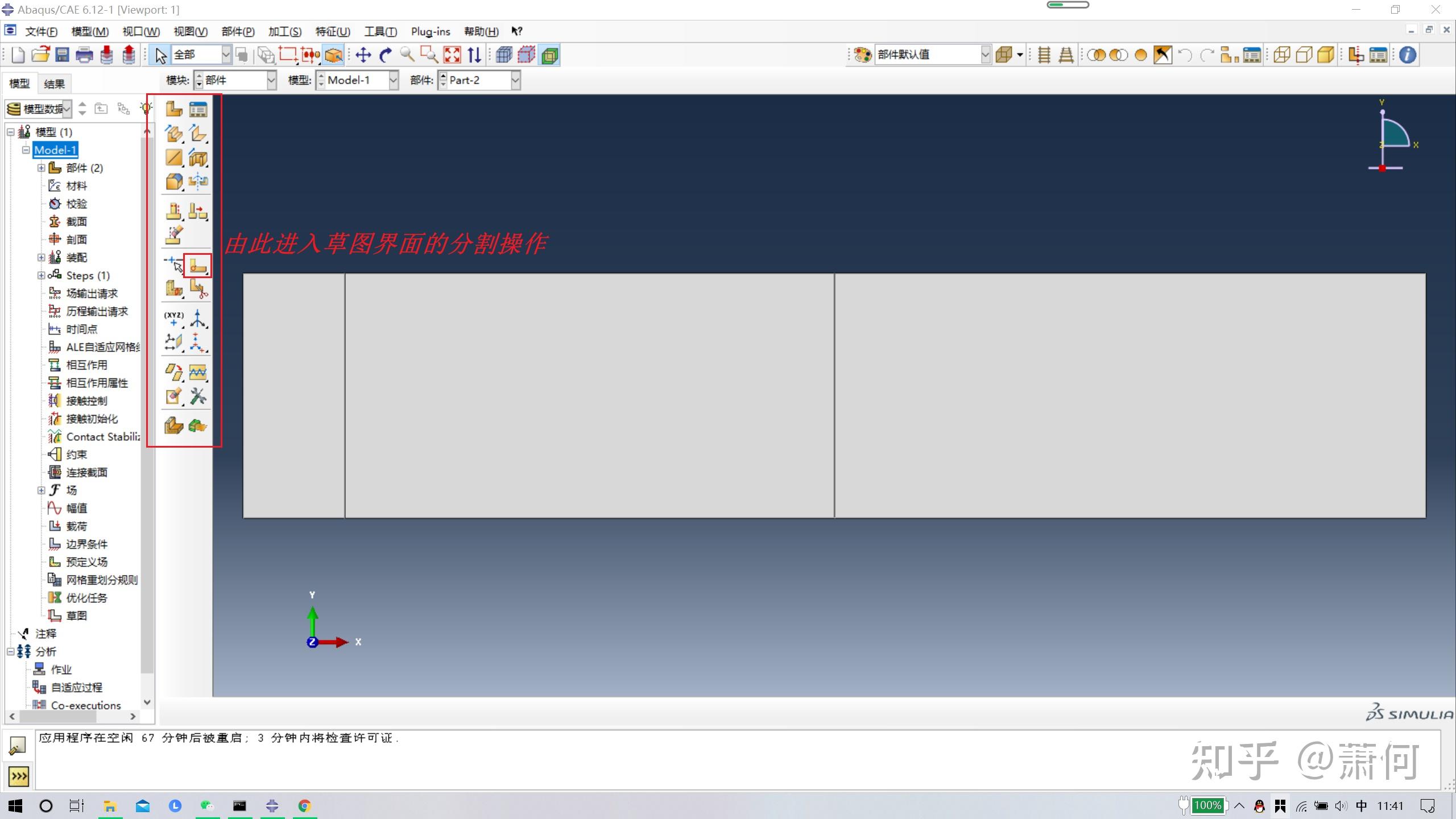1456x819 pixels.
Task: Select the Rotate View tool
Action: [386, 55]
